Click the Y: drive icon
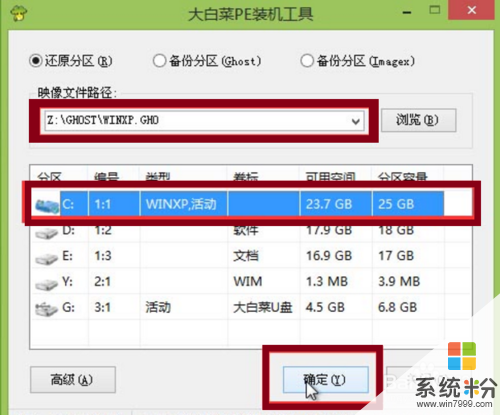 [x=46, y=284]
